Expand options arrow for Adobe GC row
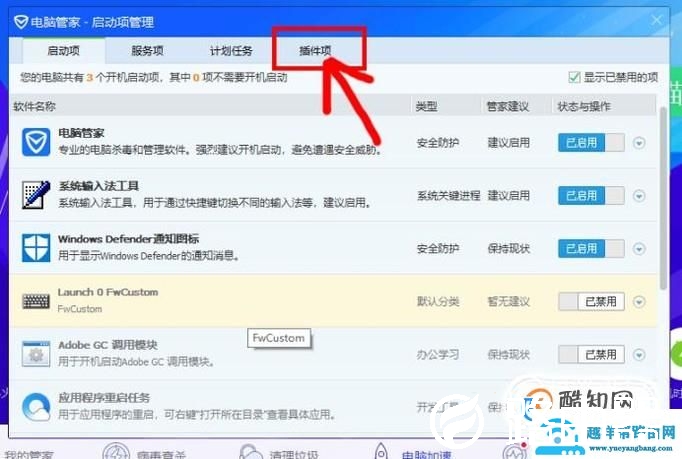 pos(639,355)
